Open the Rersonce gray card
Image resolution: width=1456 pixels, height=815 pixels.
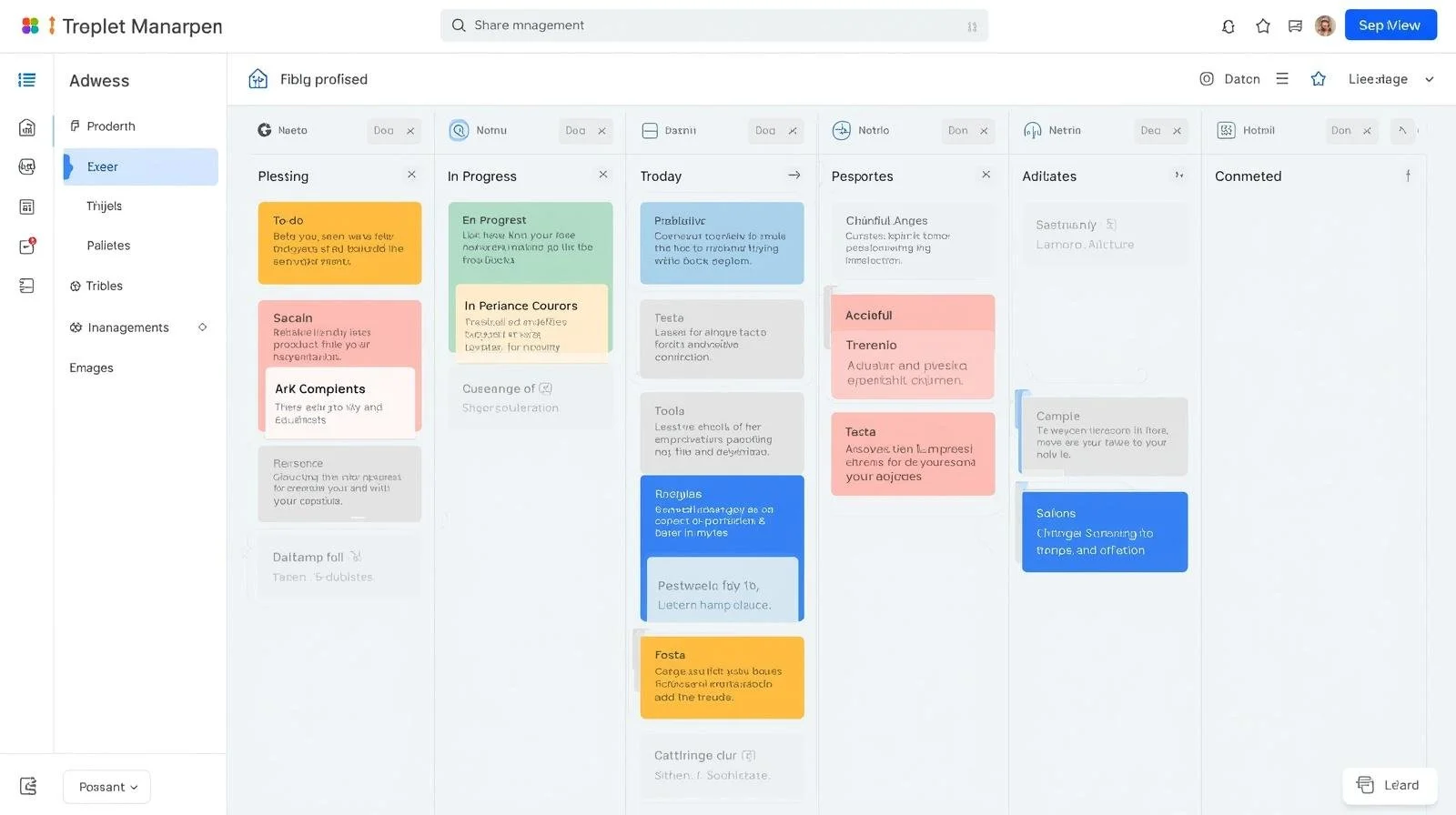click(x=339, y=483)
